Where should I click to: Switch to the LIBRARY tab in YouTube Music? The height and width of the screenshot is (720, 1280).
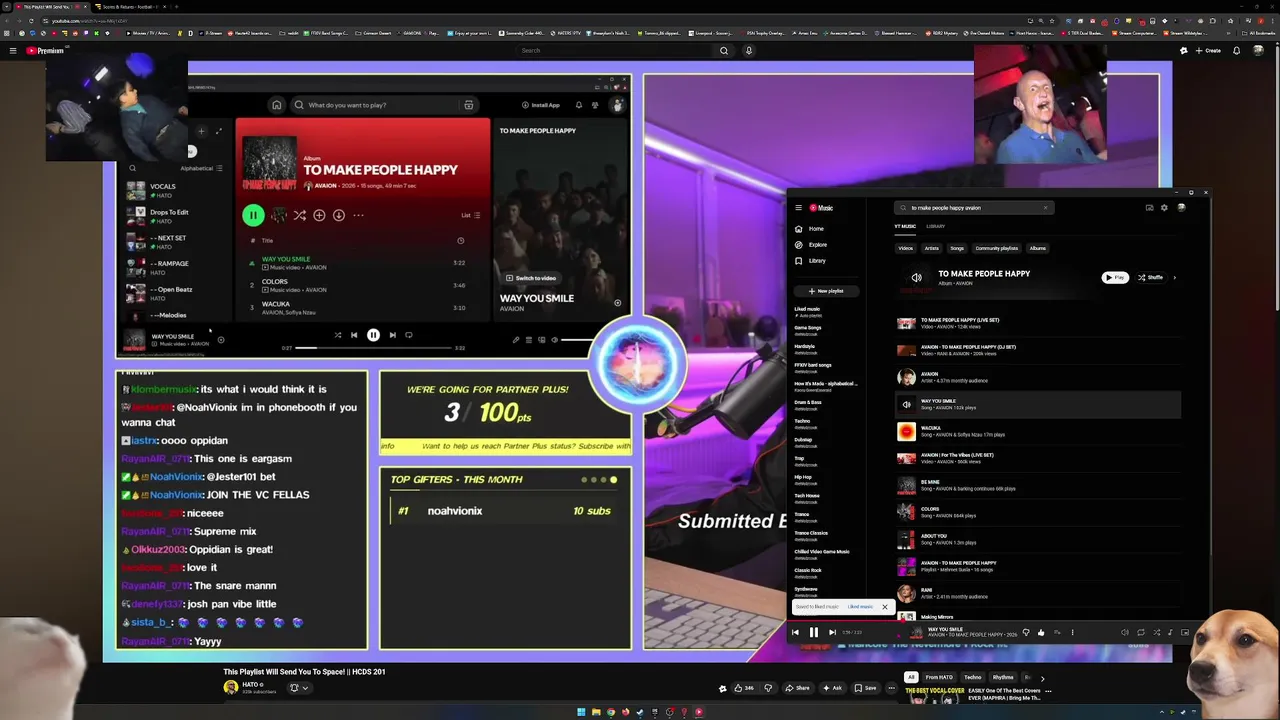coord(935,226)
